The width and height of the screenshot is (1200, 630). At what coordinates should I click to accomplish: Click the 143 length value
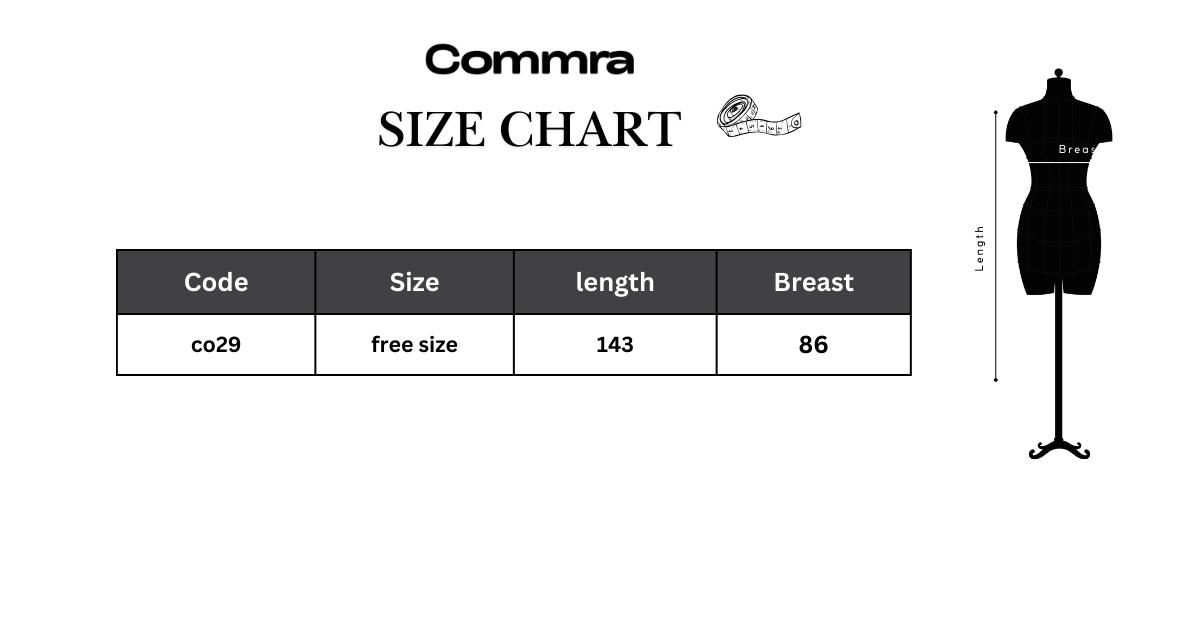[x=615, y=345]
